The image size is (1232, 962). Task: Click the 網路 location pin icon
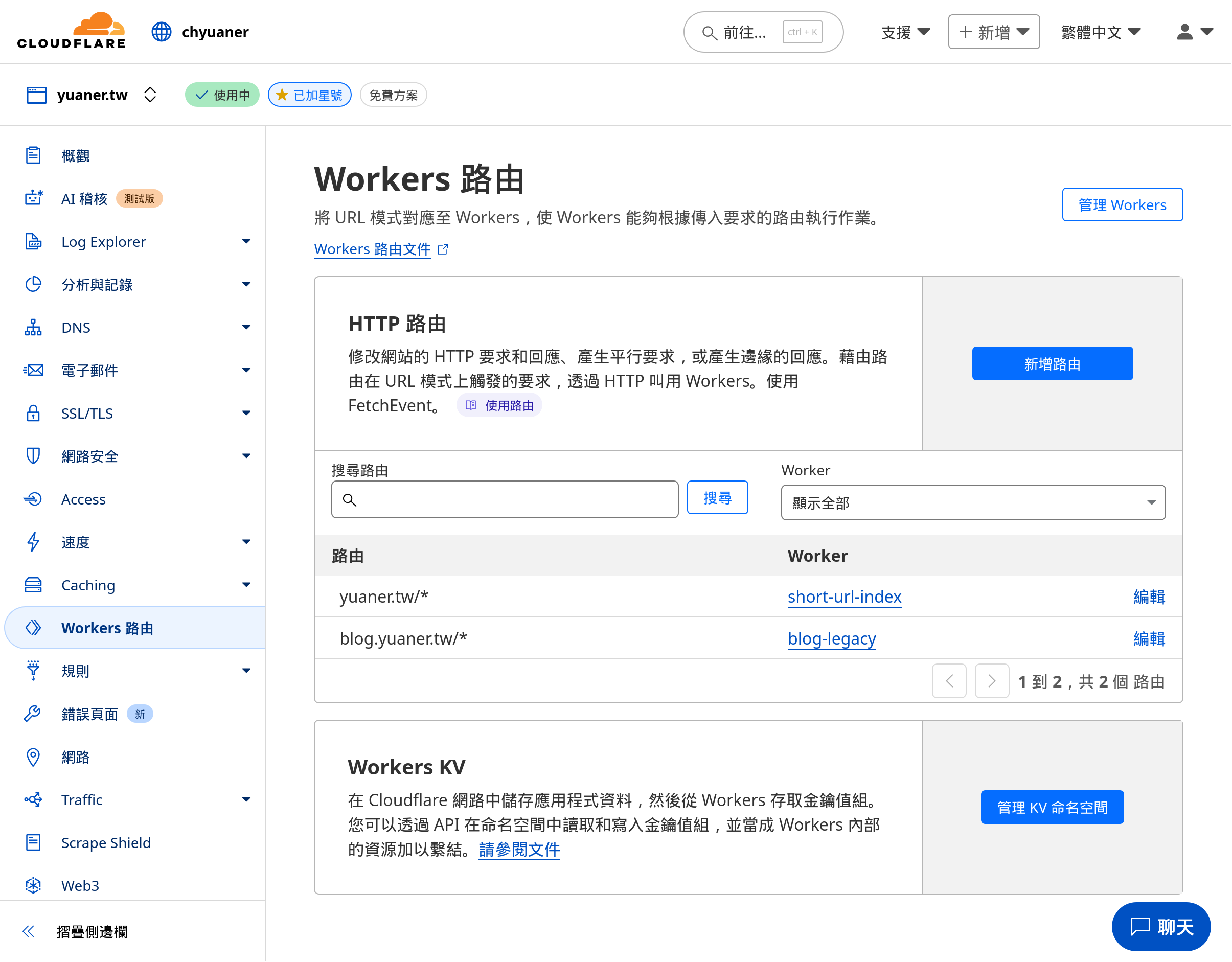(33, 757)
